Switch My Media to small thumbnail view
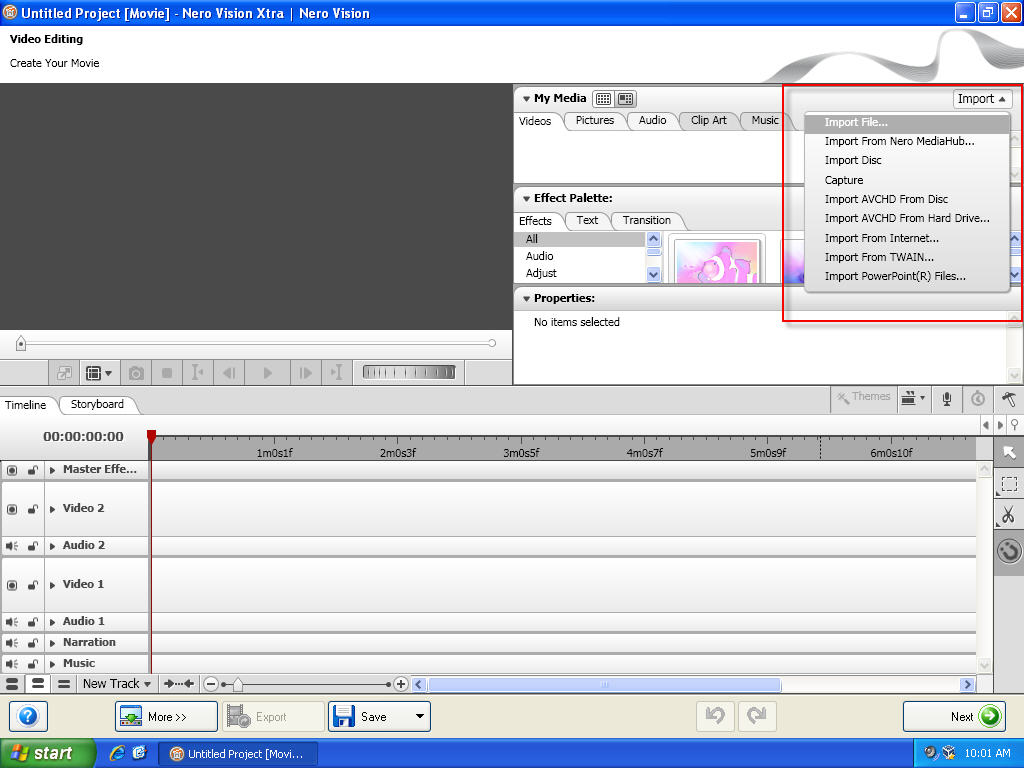This screenshot has width=1024, height=768. tap(603, 99)
